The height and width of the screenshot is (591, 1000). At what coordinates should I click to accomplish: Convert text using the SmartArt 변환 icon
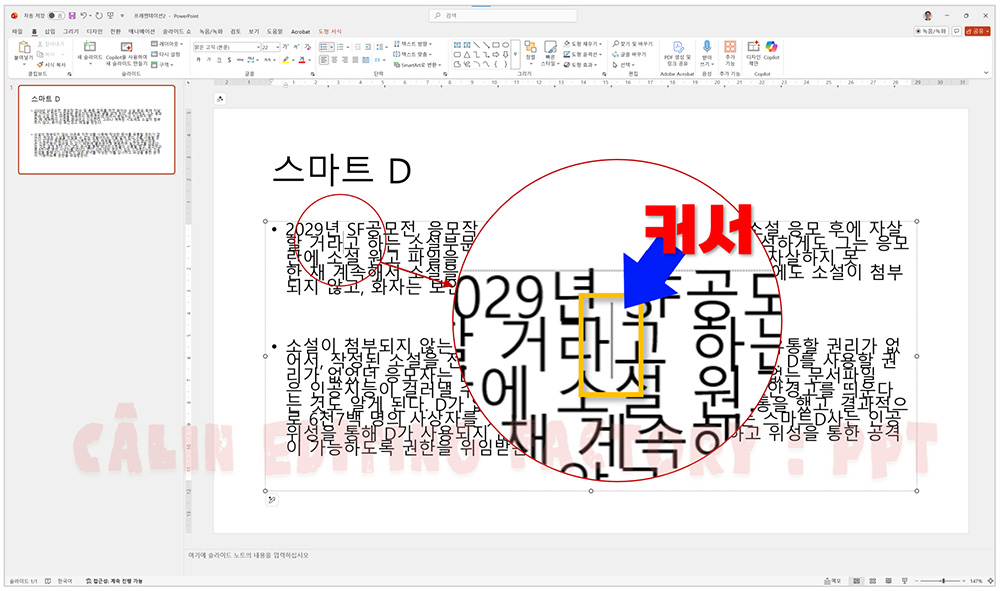[415, 65]
